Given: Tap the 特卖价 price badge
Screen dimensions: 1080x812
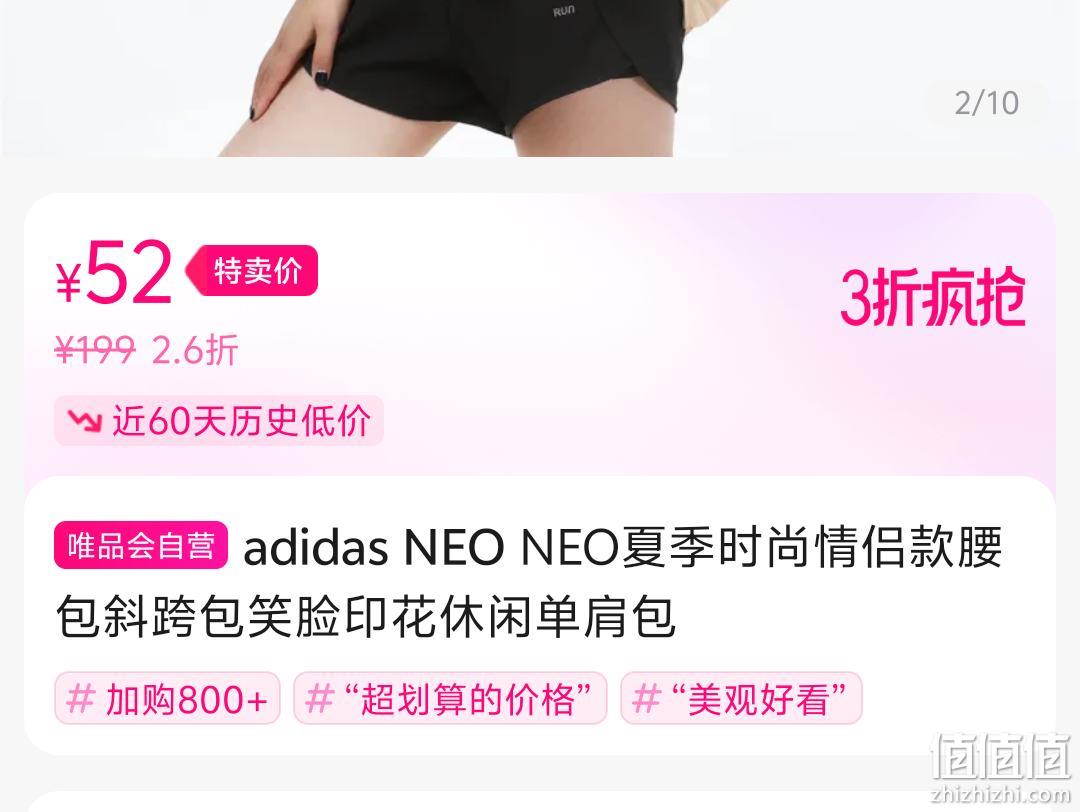Looking at the screenshot, I should click(x=252, y=270).
